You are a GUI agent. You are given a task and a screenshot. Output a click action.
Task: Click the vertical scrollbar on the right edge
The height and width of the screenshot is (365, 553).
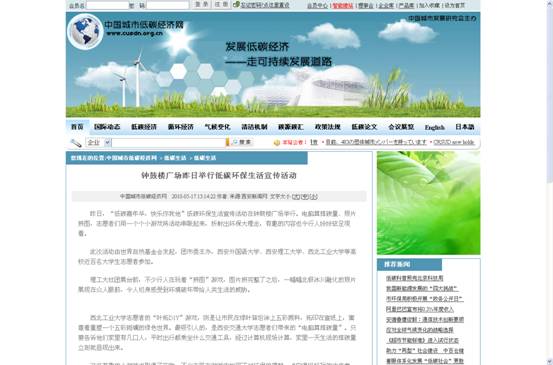tap(549, 182)
